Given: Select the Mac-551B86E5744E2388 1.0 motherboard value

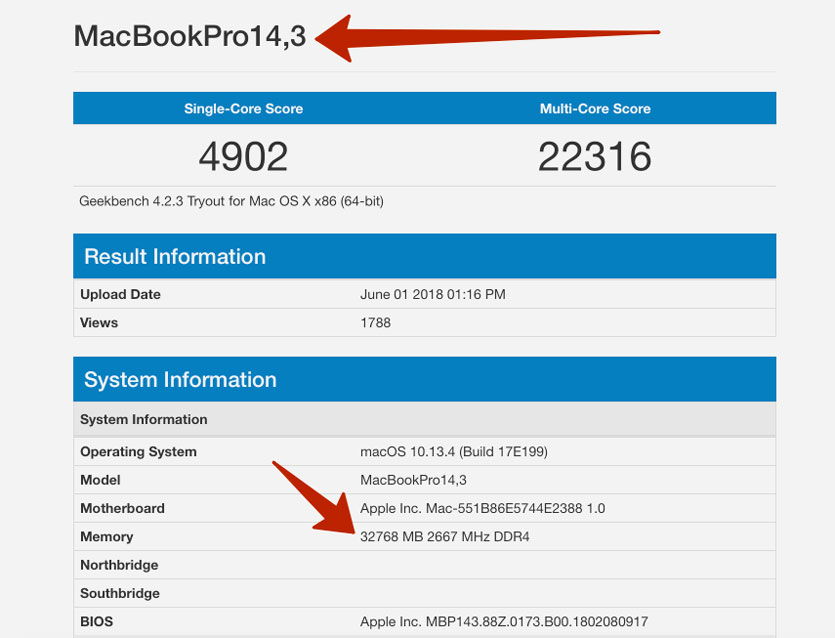Looking at the screenshot, I should [x=482, y=508].
